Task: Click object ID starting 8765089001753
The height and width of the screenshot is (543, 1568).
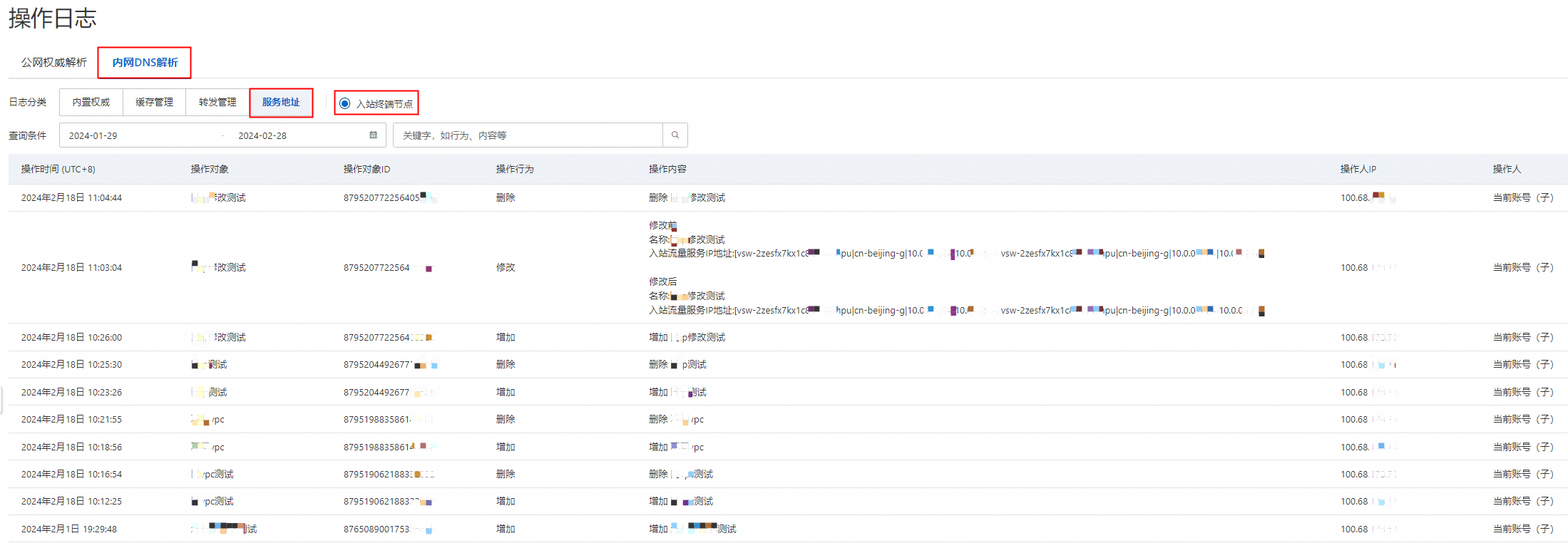Action: (388, 529)
